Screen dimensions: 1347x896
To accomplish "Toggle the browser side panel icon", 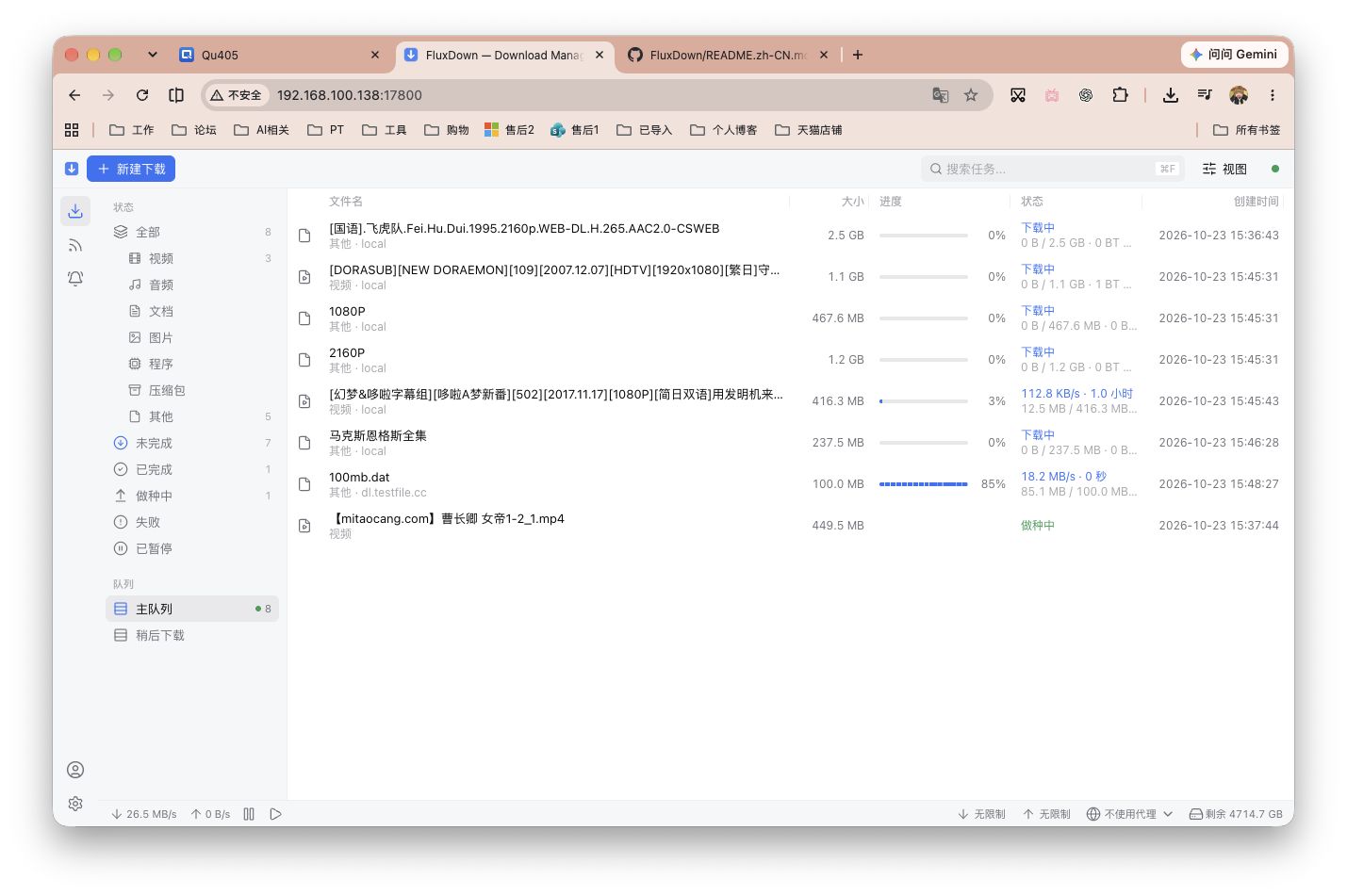I will 176,95.
